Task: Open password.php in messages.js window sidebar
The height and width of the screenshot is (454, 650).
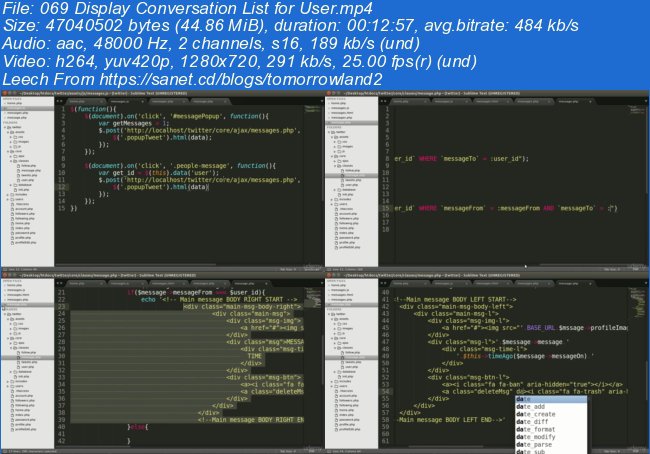Action: pos(24,233)
